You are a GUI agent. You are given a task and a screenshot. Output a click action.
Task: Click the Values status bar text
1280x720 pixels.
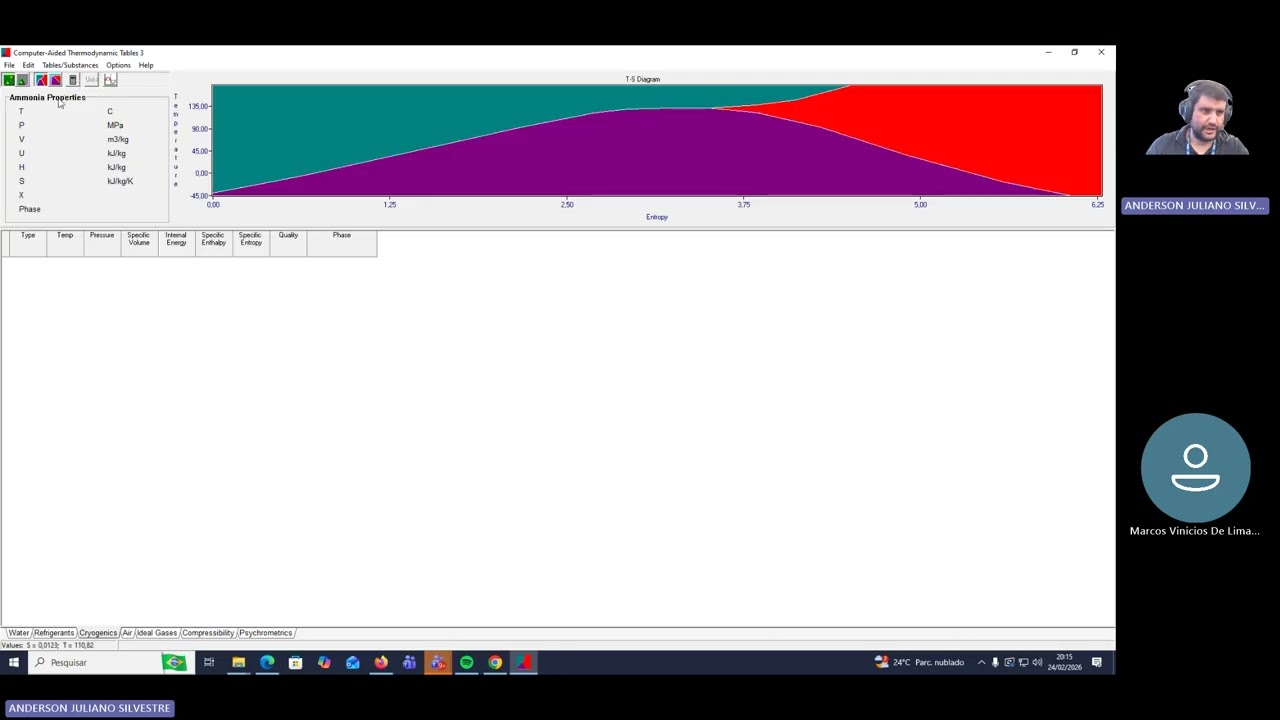pos(48,645)
